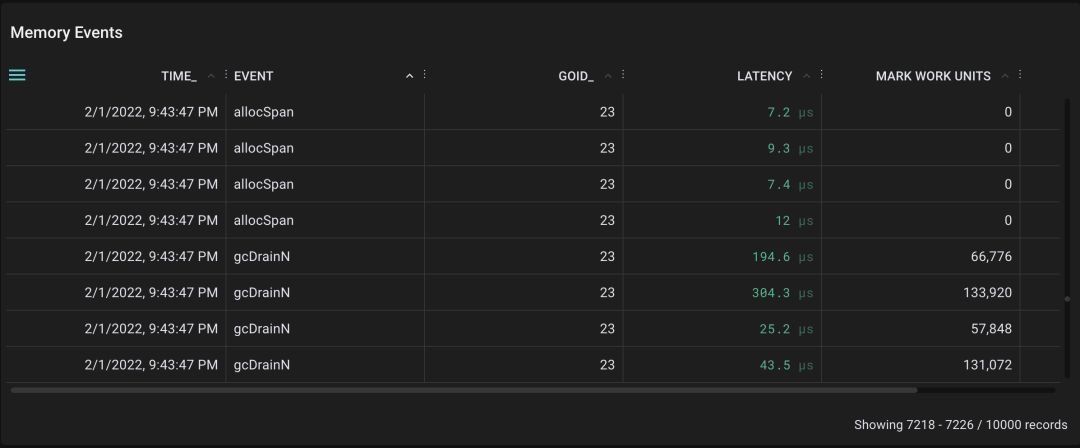Click sort arrow beside LATENCY header
This screenshot has width=1080, height=448.
click(x=806, y=76)
